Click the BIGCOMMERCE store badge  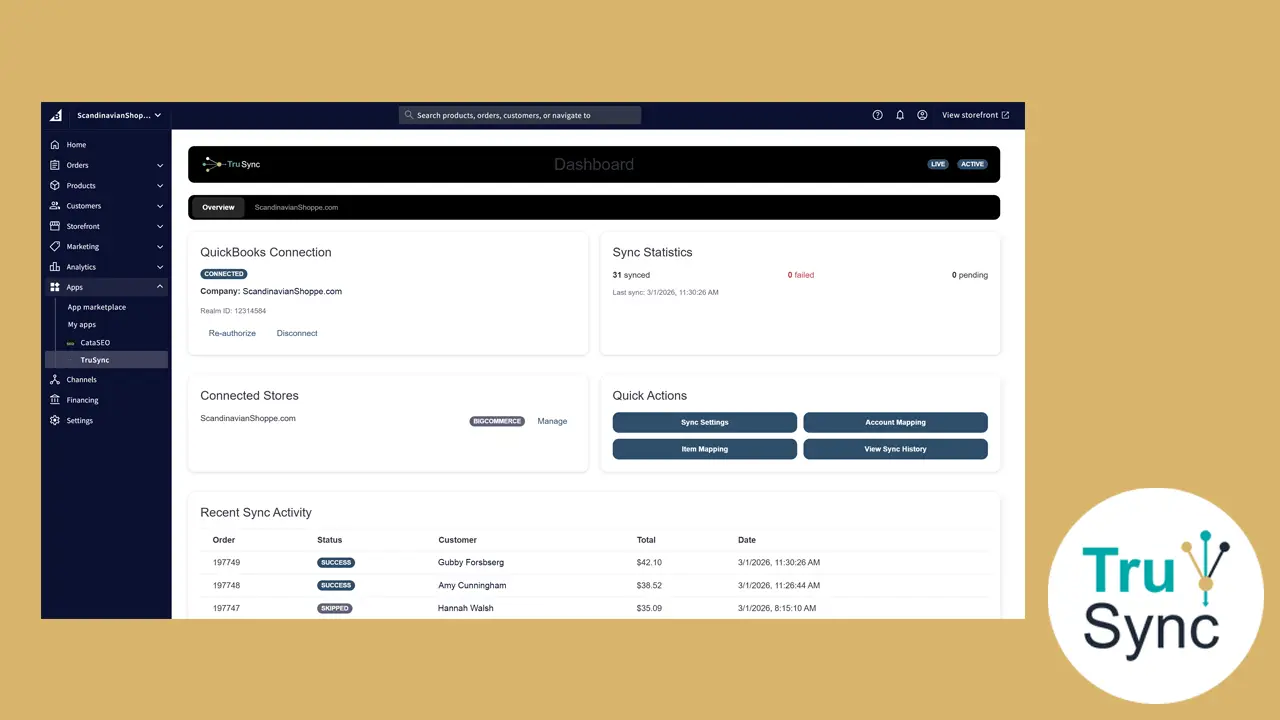point(497,421)
